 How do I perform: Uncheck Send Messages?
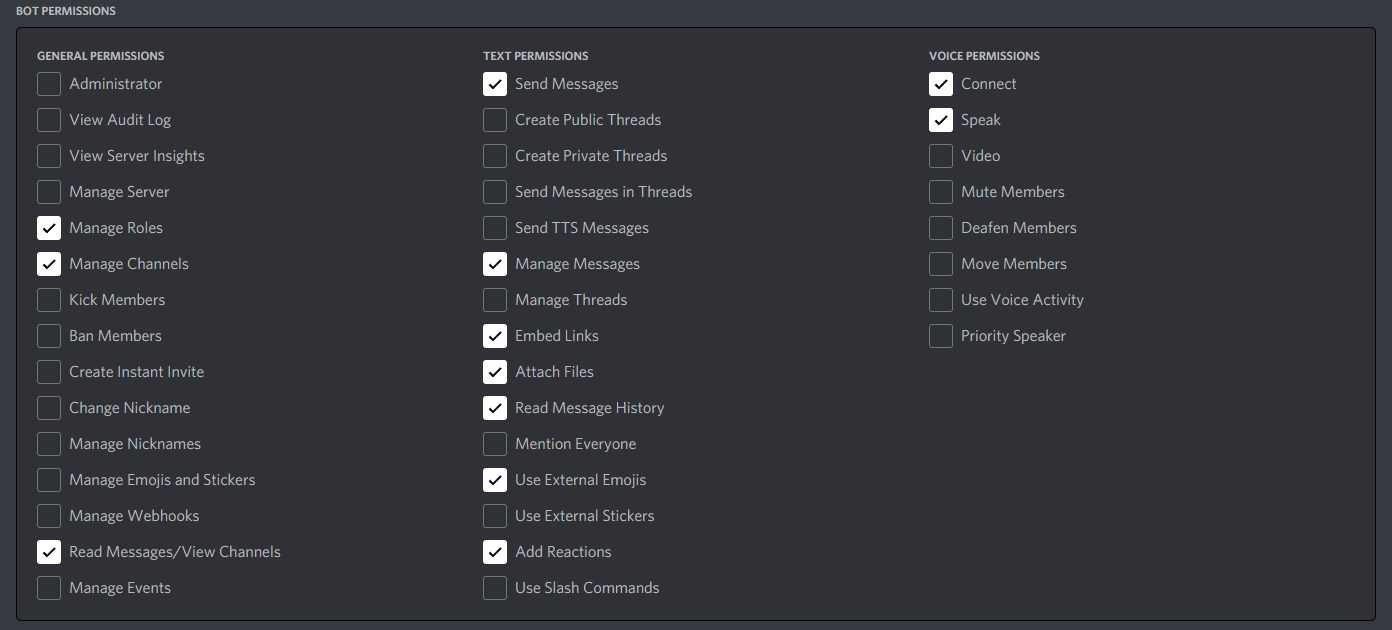(495, 84)
